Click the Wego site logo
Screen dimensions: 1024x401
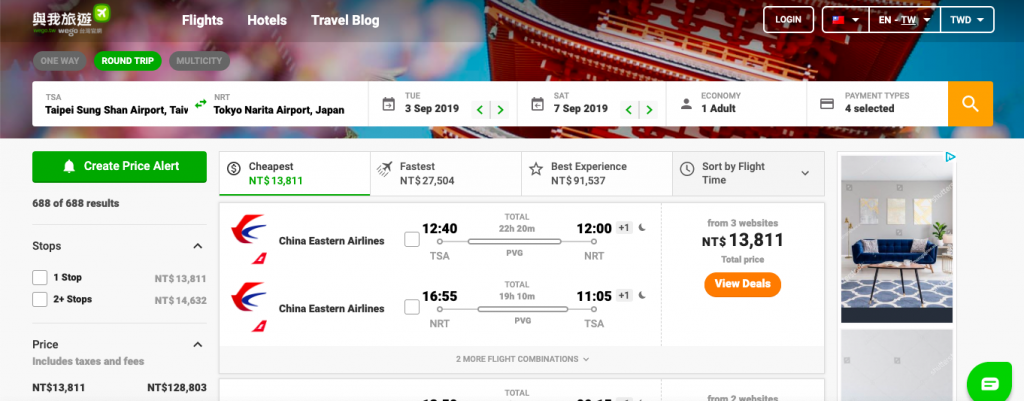71,20
